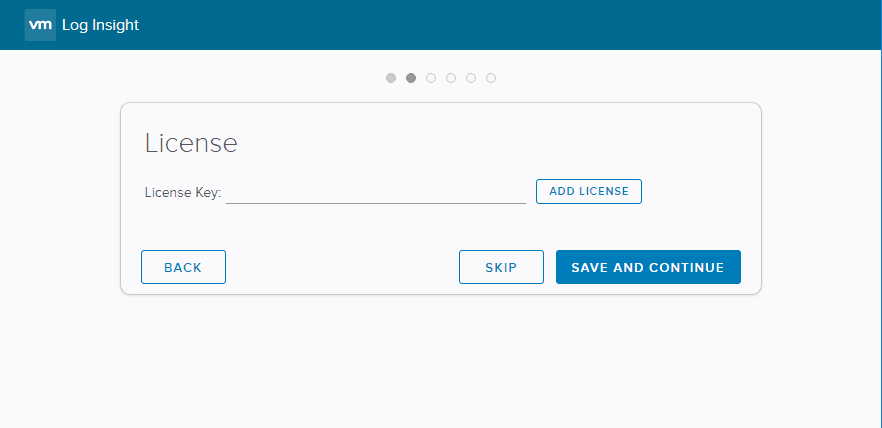Click the vm logo icon
Screen dimensions: 882x428
click(40, 25)
